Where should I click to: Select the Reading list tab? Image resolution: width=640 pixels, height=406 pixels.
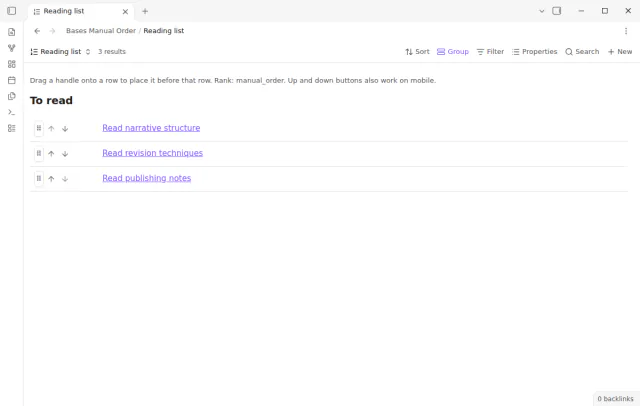coord(80,11)
